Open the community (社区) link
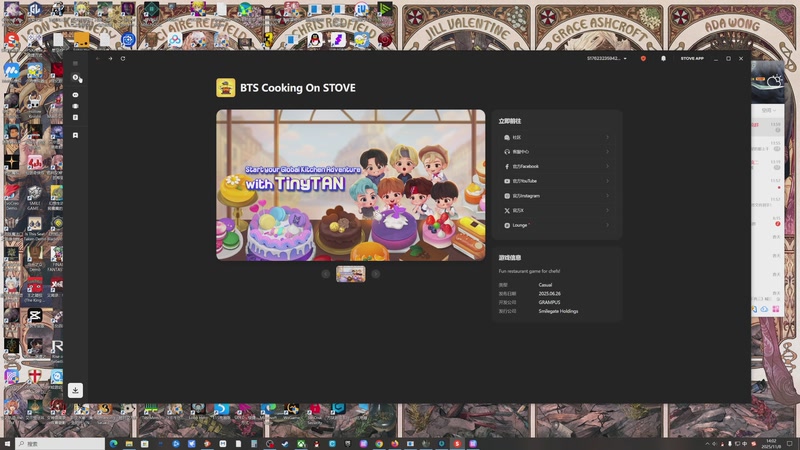Screen dimensions: 800x450 pyautogui.click(x=557, y=137)
